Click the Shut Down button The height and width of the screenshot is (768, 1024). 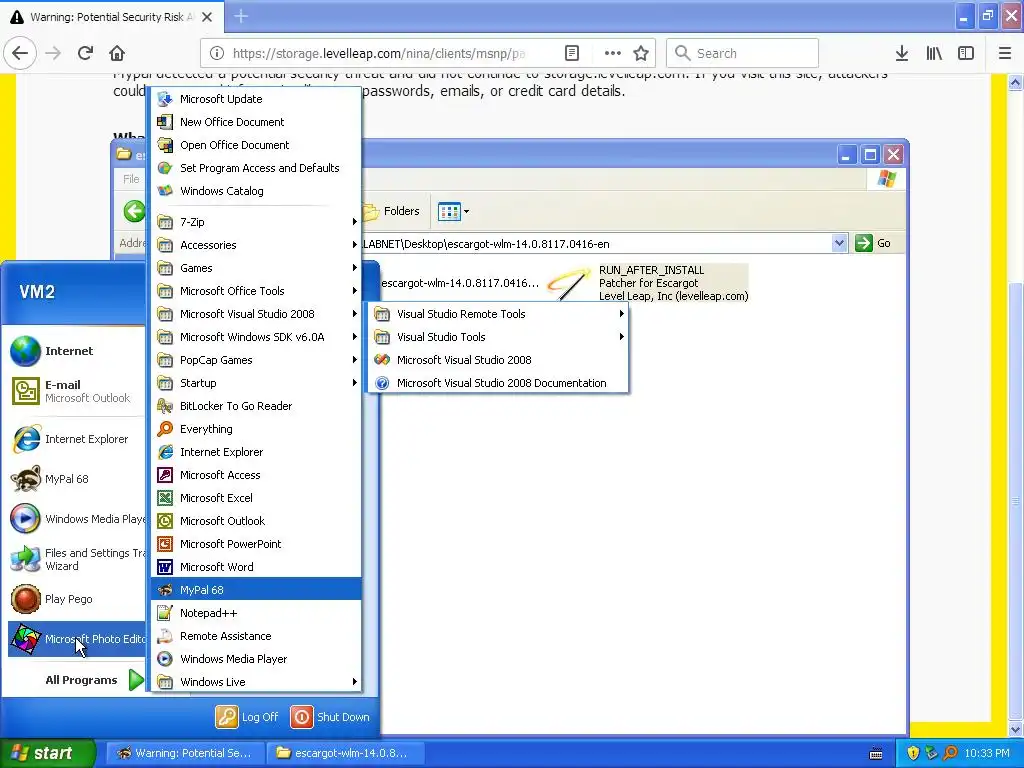tap(330, 716)
